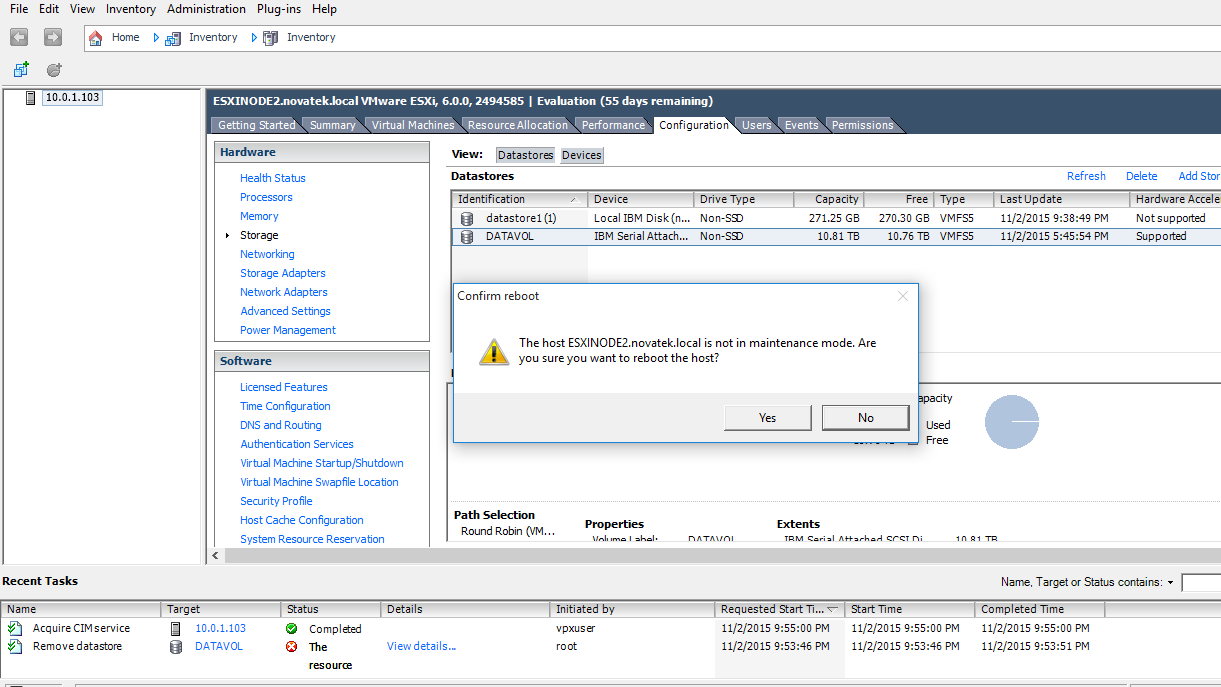Screen dimensions: 1221x687
Task: Click the Delete datastore link
Action: click(1141, 176)
